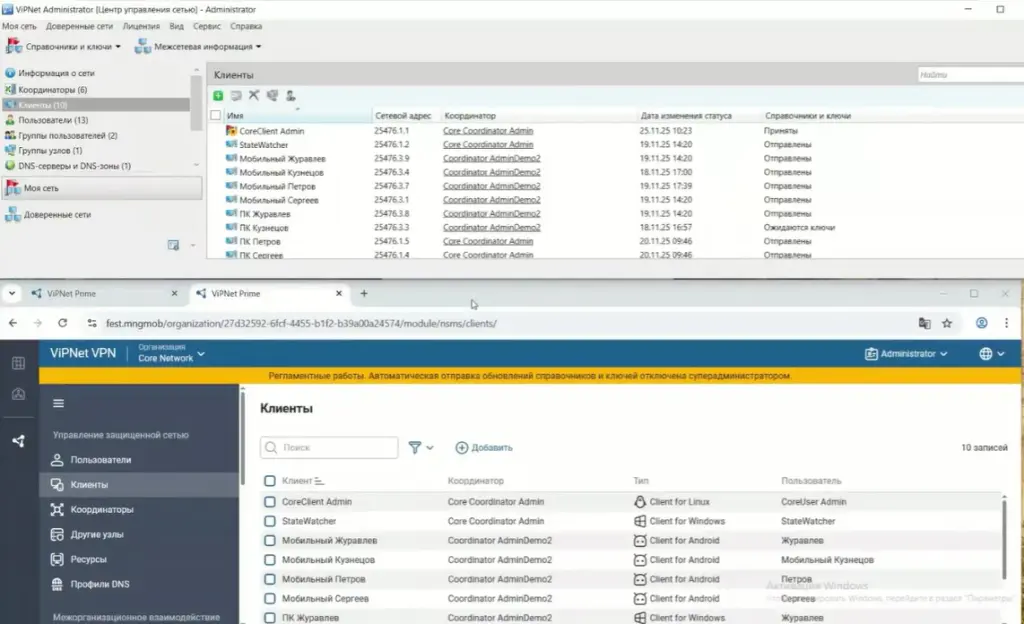Open Группы пользователей (2) node

(x=61, y=136)
